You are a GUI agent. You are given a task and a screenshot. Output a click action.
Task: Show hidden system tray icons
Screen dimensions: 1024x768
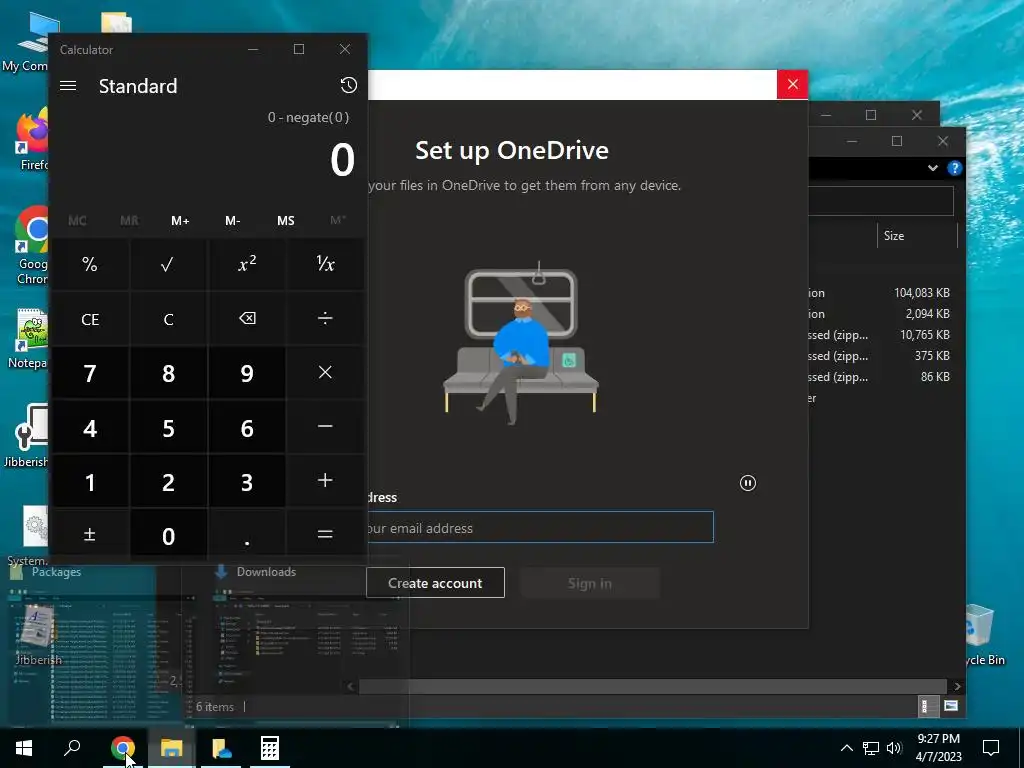(x=846, y=748)
